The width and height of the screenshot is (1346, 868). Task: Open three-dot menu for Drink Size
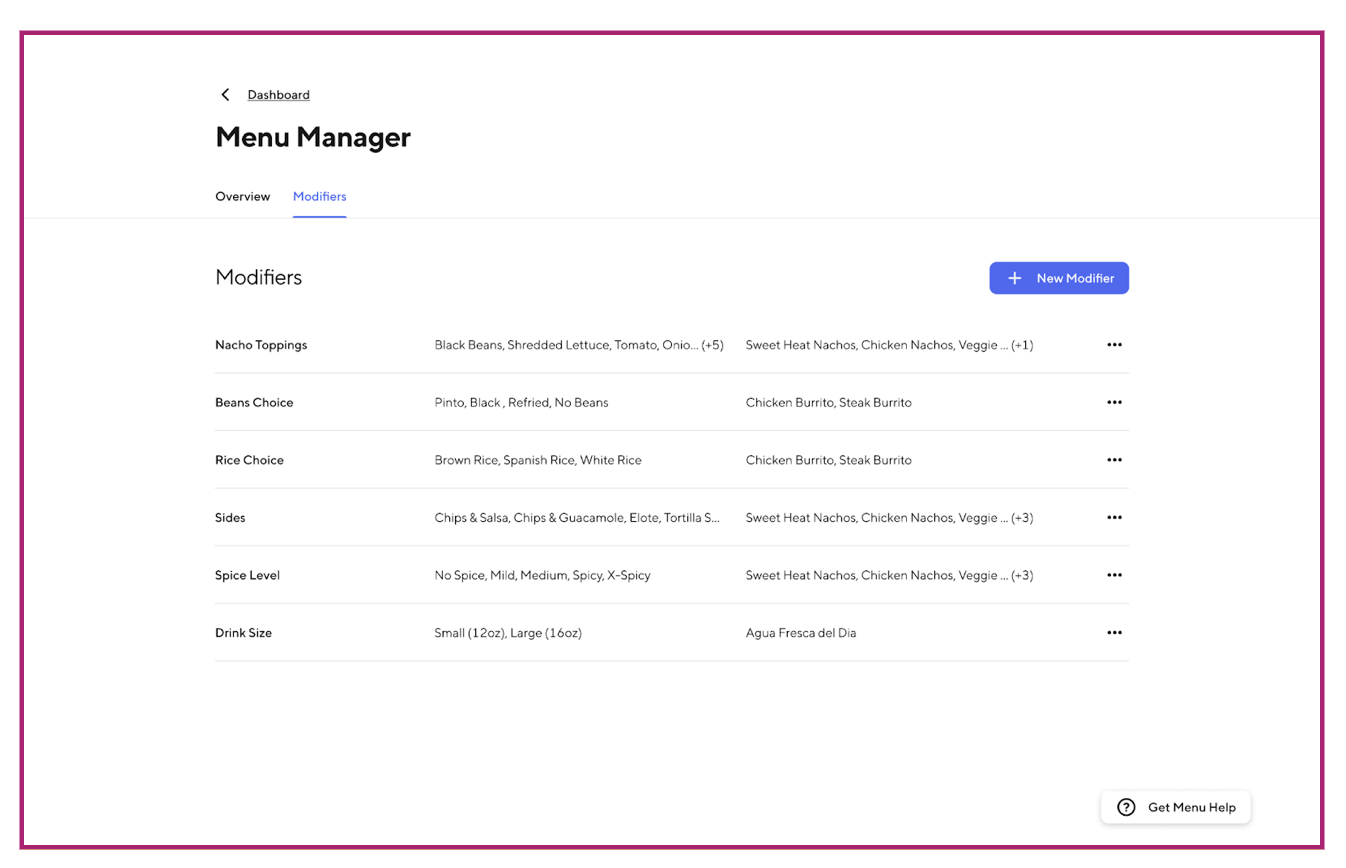pyautogui.click(x=1114, y=633)
